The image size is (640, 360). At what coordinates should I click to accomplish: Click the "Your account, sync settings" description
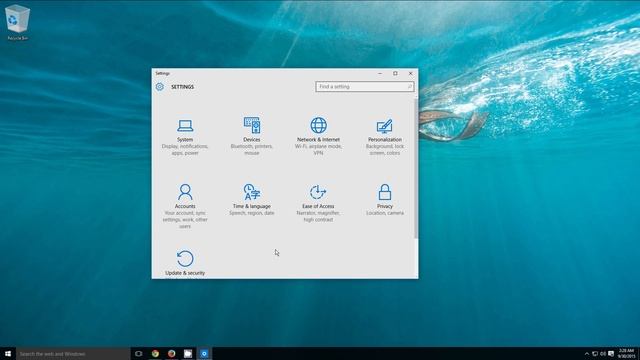click(x=185, y=220)
